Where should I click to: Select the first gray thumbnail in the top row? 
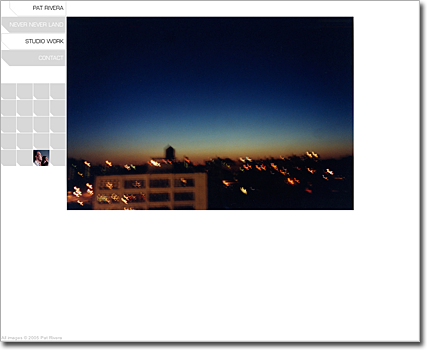[8, 91]
